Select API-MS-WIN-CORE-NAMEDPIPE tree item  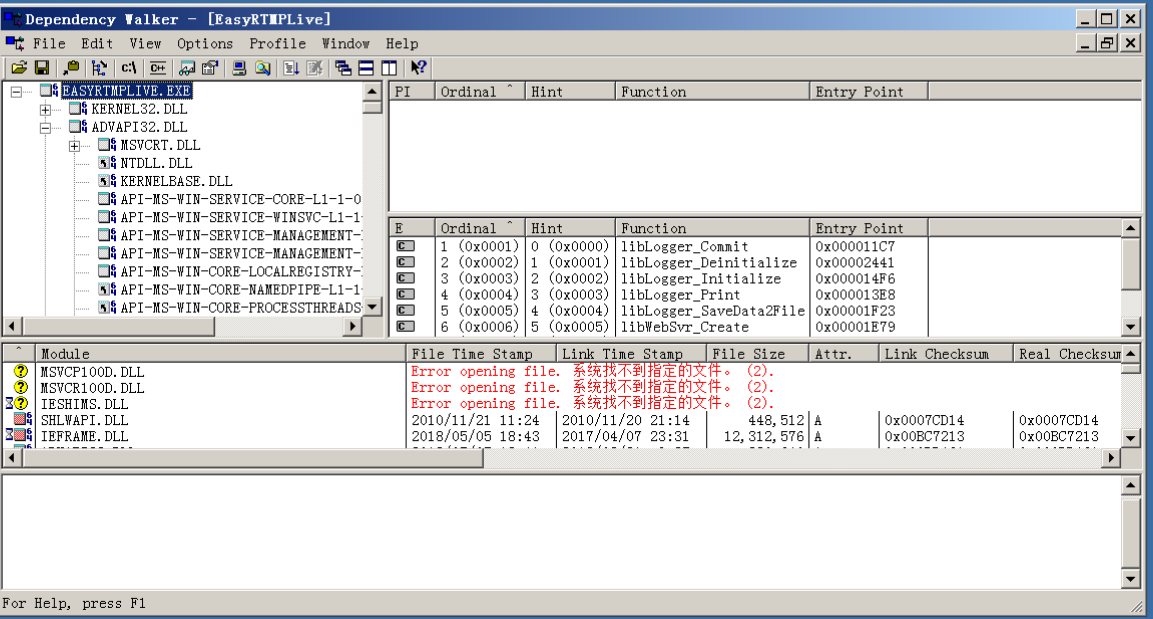tap(241, 290)
